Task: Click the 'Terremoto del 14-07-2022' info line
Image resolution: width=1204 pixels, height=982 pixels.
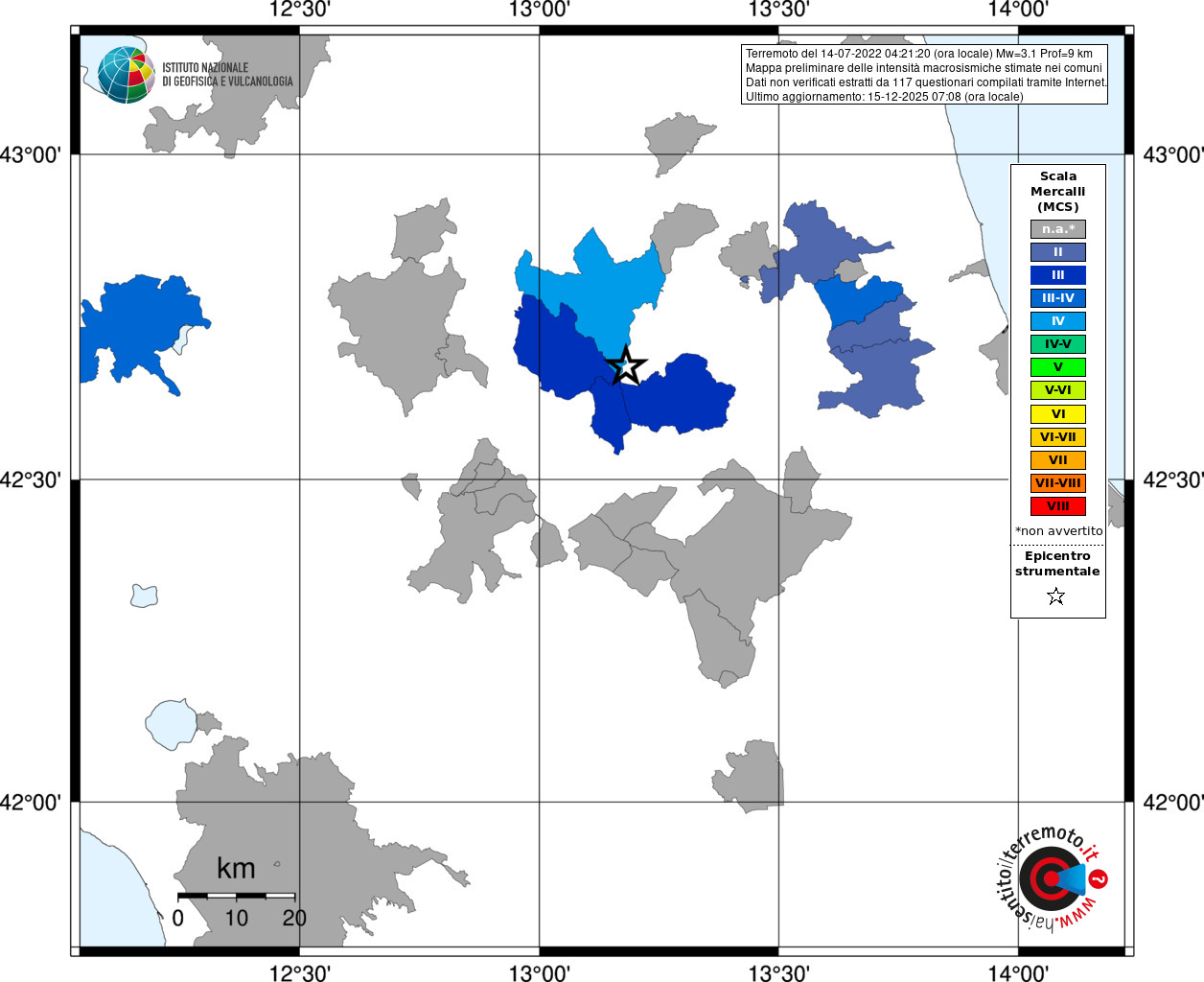Action: pos(919,54)
